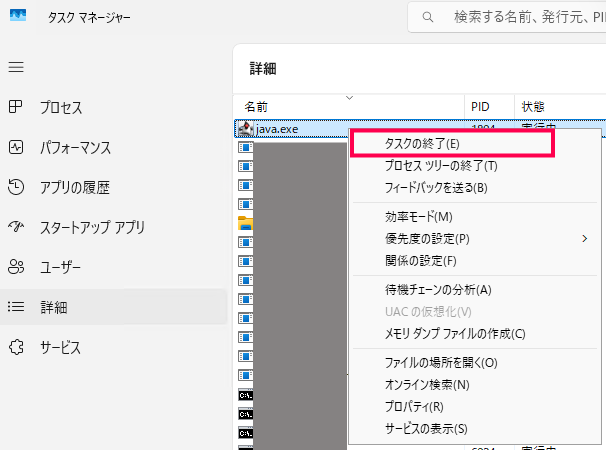Open the パフォーマンス page icon
Image resolution: width=606 pixels, height=450 pixels.
[x=16, y=147]
